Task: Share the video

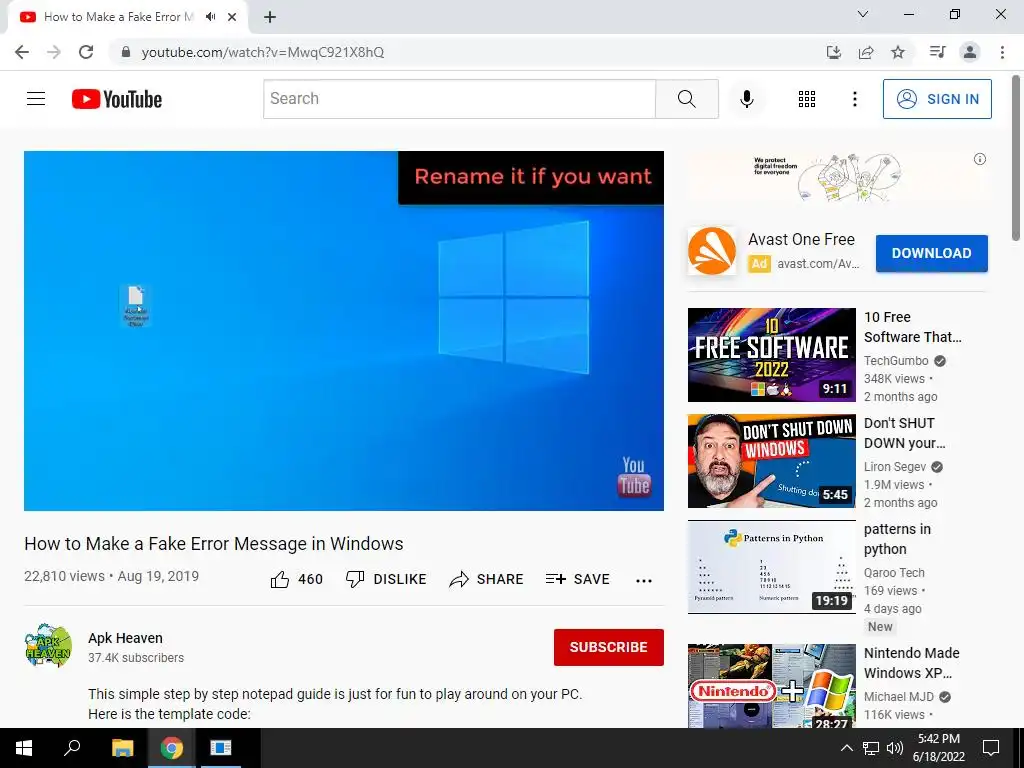Action: 487,579
